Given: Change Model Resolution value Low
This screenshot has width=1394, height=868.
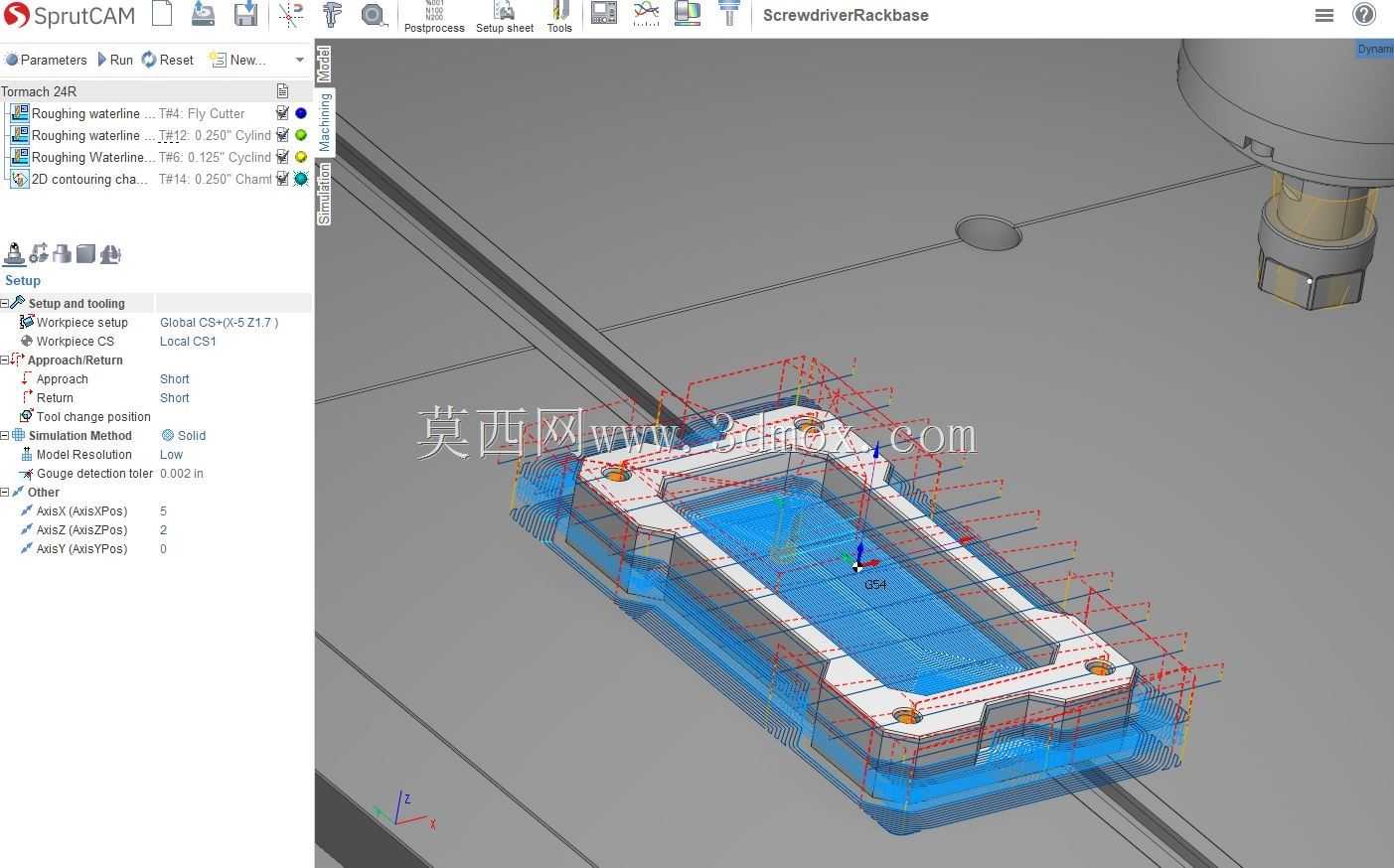Looking at the screenshot, I should pos(171,454).
